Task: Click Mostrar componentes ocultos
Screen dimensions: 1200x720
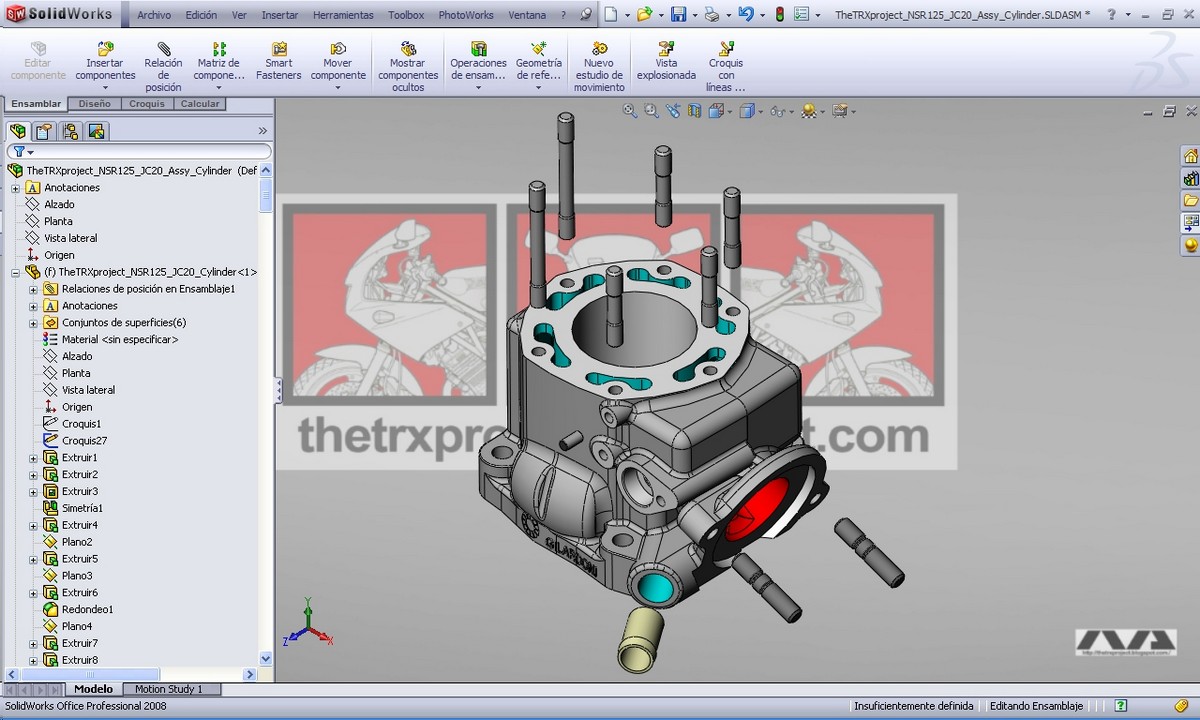Action: 407,67
